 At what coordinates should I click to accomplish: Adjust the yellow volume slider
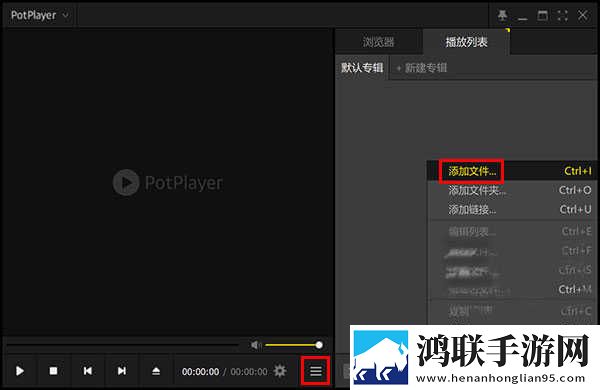(x=293, y=345)
